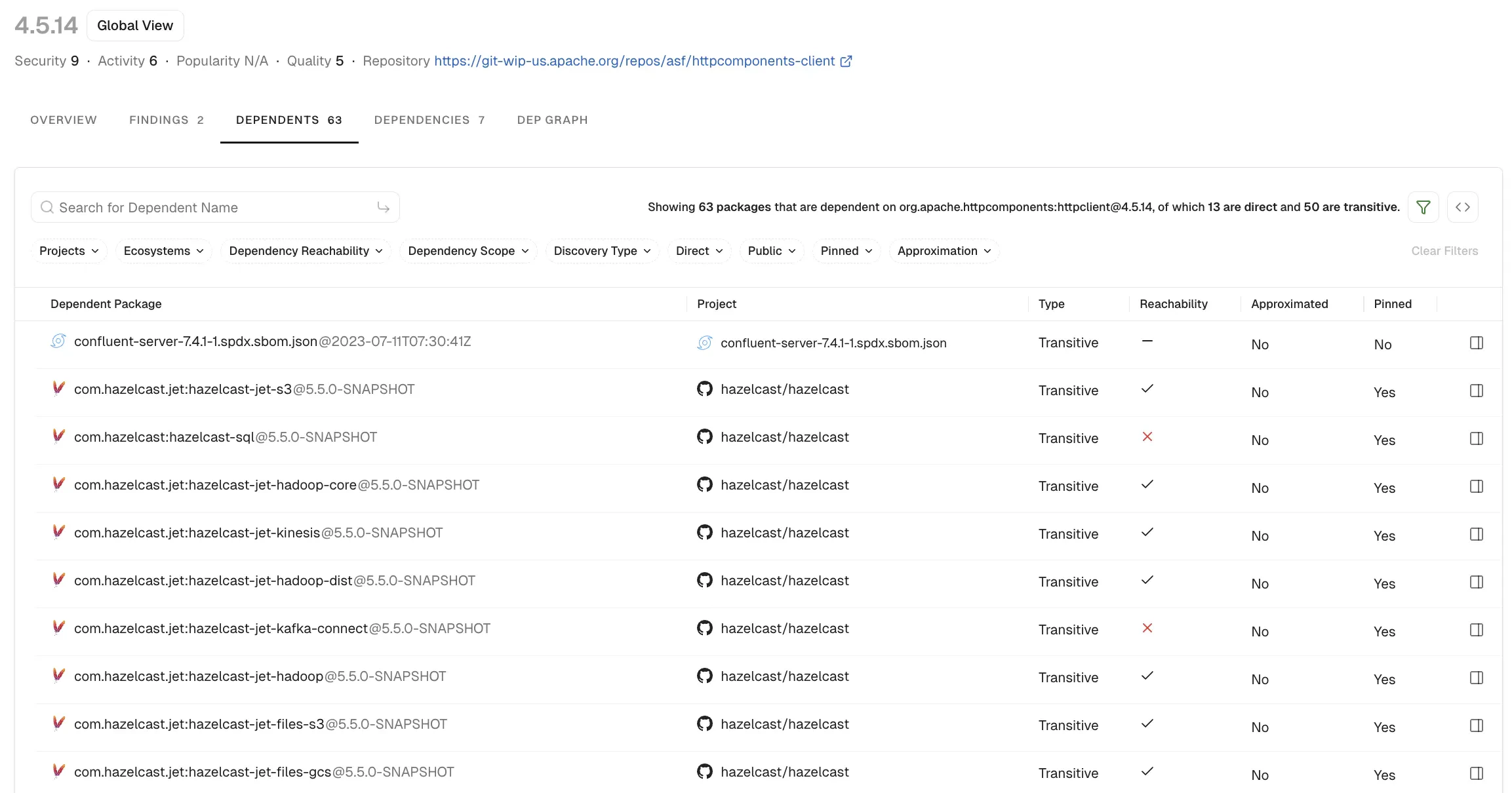Click the SBOM icon in confluent-server Project column
Viewport: 1512px width, 793px height.
pos(704,343)
